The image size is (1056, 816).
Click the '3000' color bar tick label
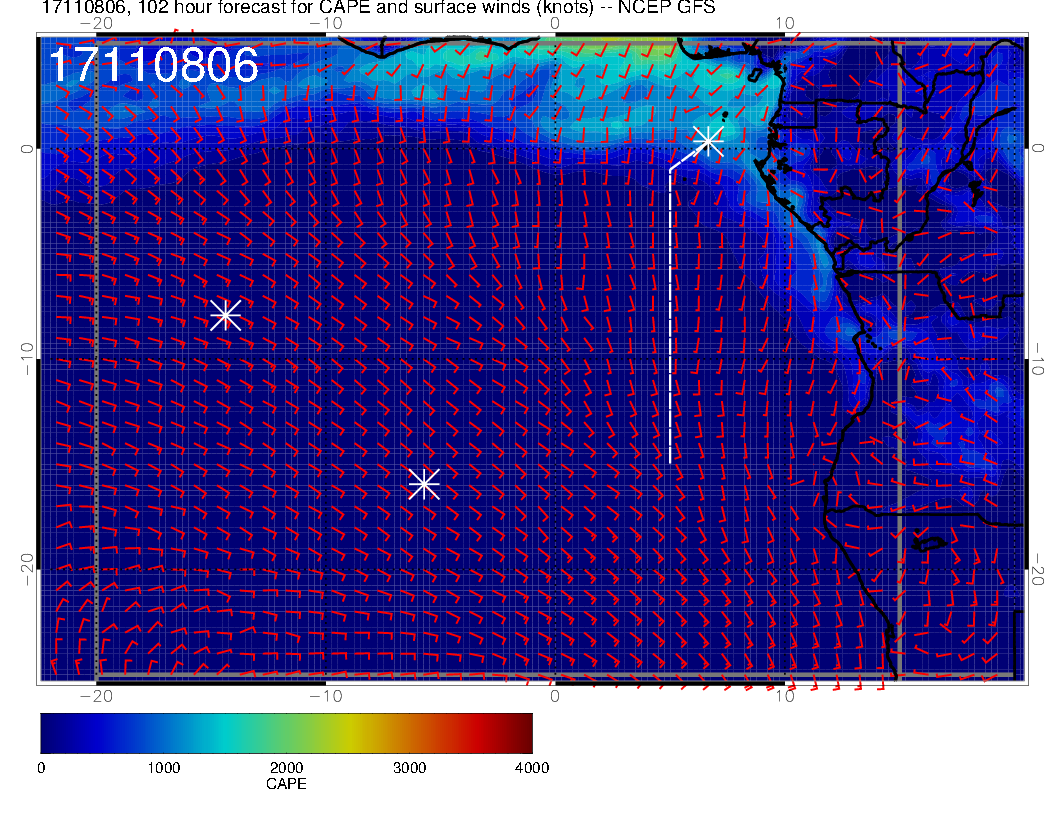(409, 768)
